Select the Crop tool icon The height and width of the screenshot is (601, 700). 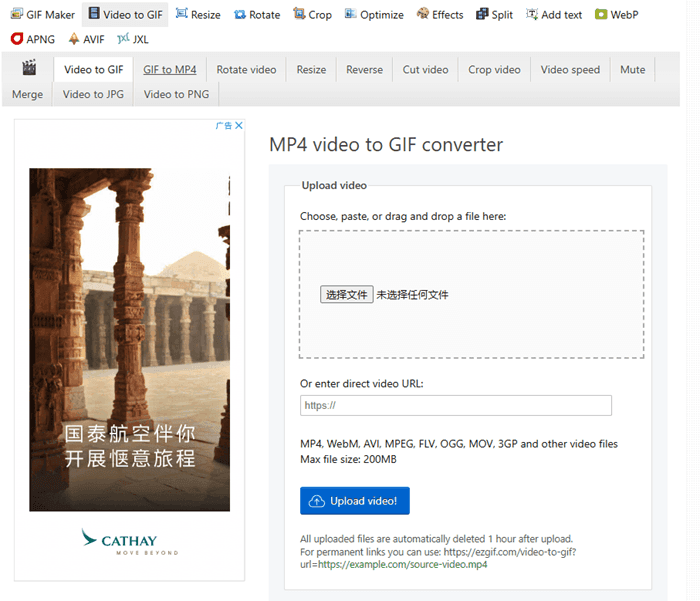[299, 14]
